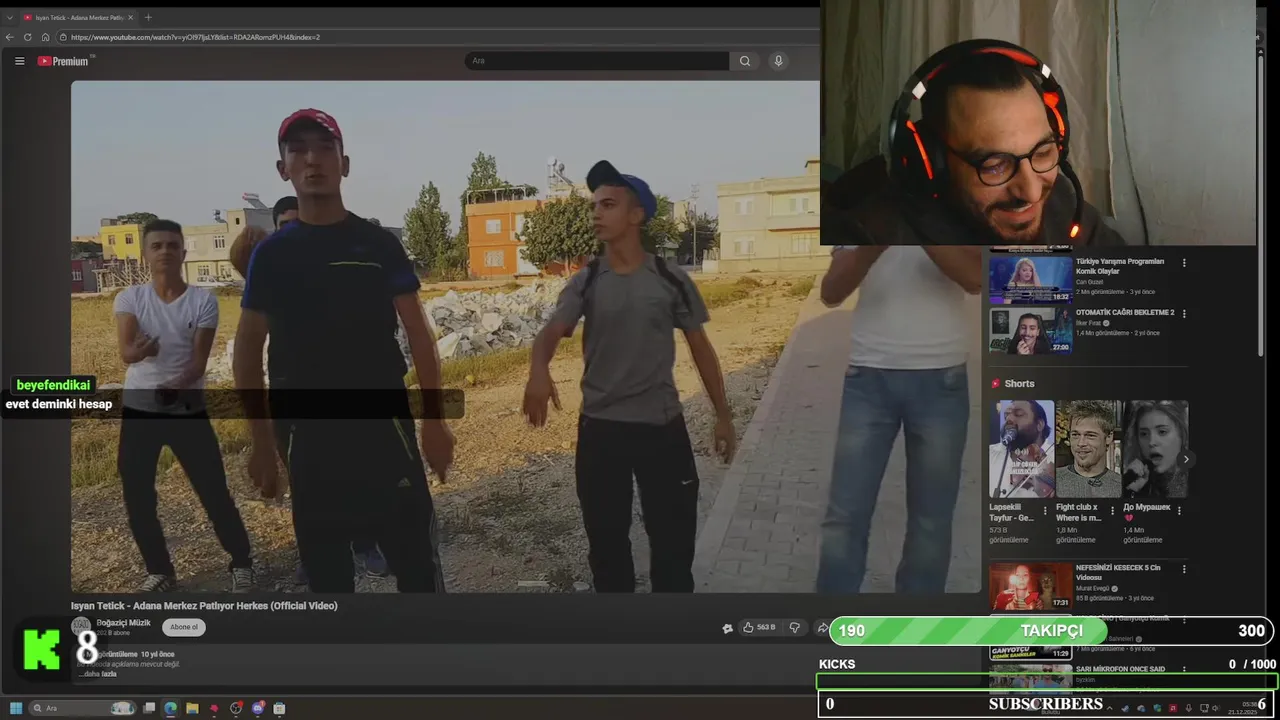Open the Boğaziçi Müzik channel avatar

pyautogui.click(x=80, y=627)
